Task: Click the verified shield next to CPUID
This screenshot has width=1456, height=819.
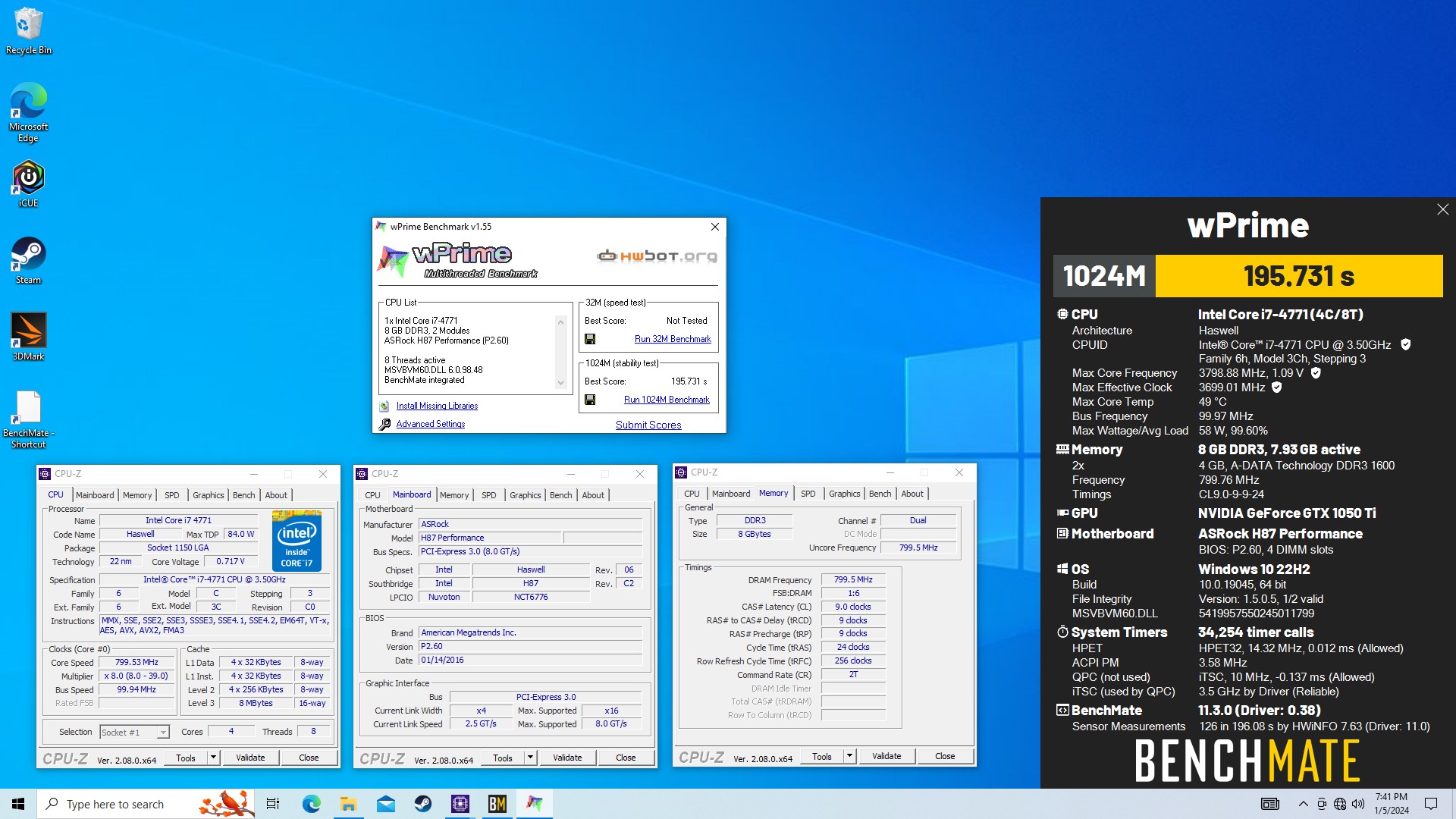Action: 1405,344
